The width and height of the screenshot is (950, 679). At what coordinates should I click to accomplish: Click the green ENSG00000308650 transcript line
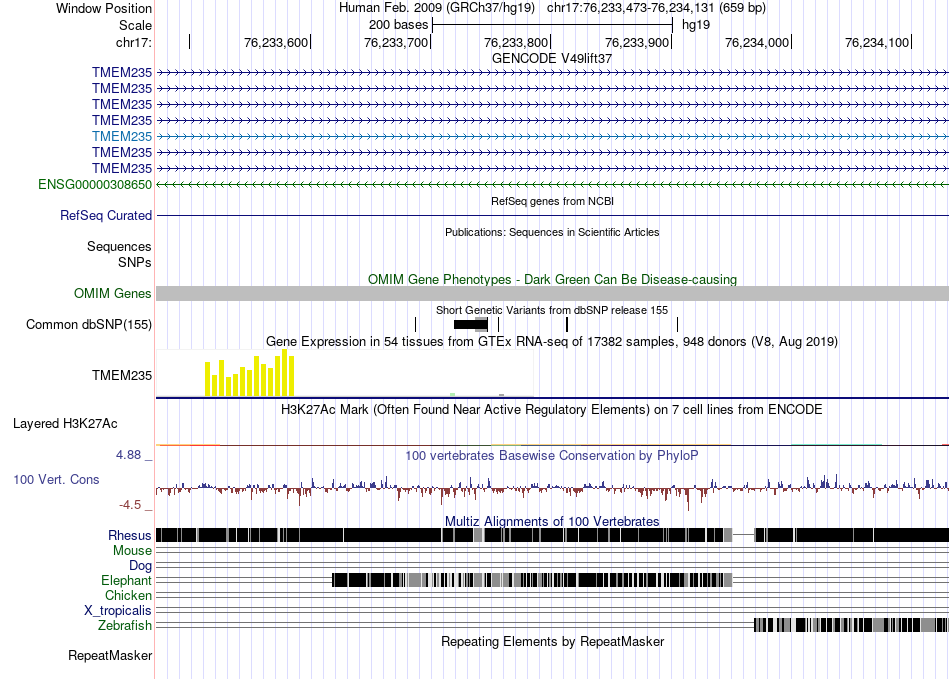(553, 184)
